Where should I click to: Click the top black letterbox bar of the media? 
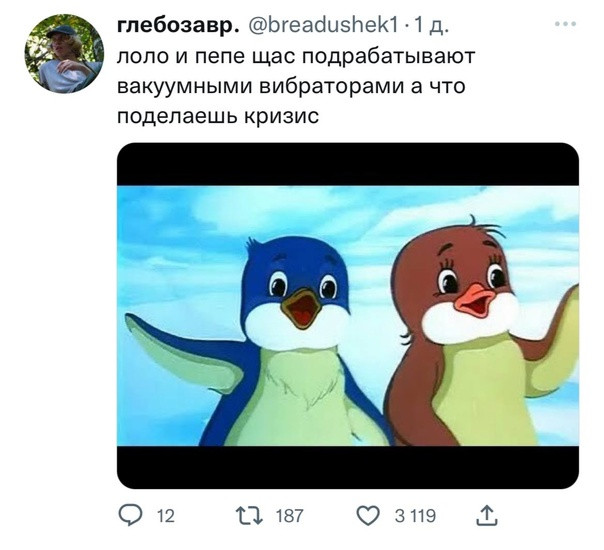[348, 164]
